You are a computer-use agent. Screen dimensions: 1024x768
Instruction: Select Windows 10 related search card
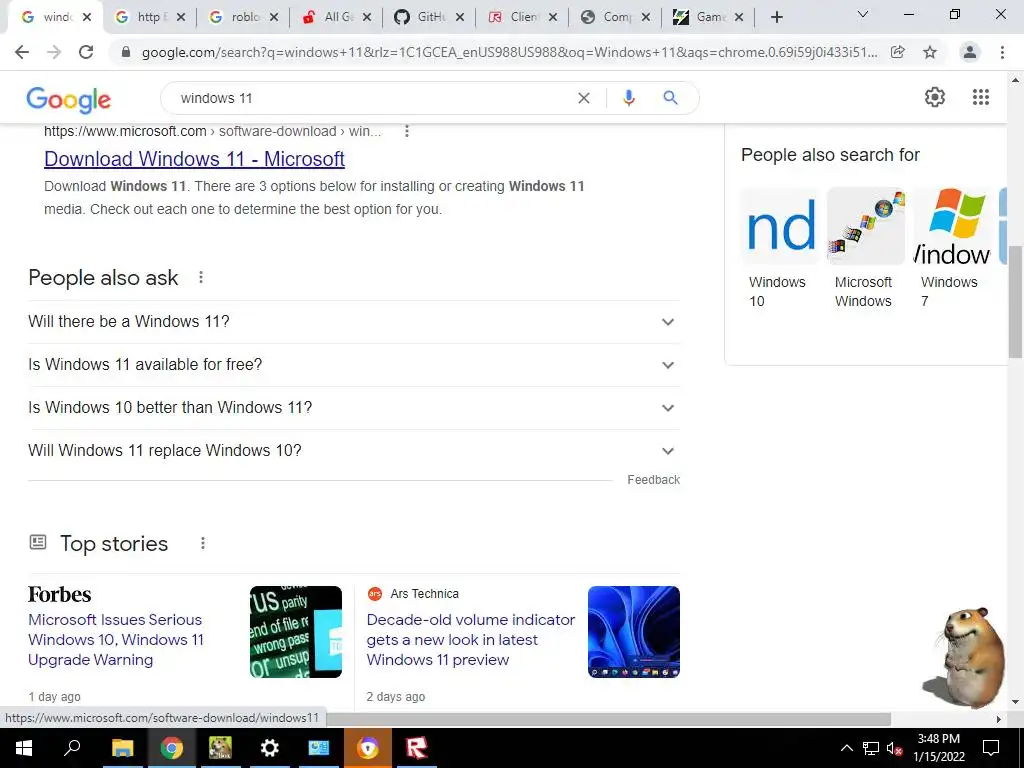tap(779, 249)
